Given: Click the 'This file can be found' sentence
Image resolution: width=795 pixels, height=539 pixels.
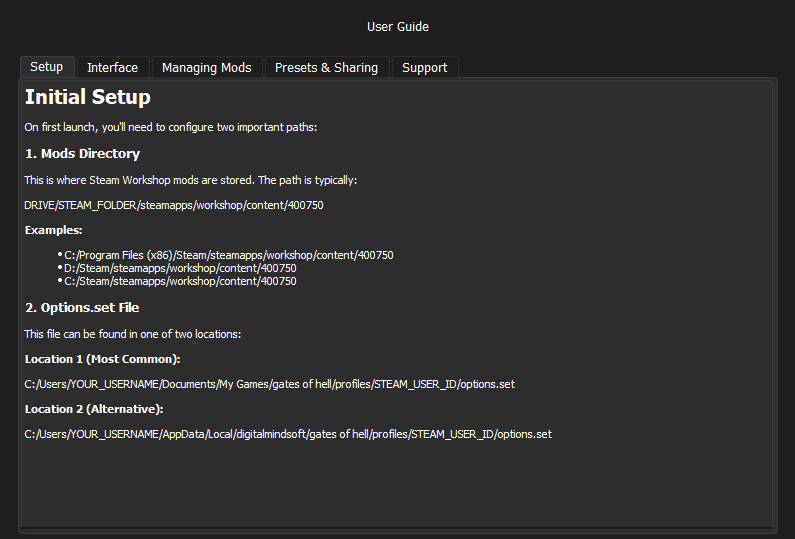Looking at the screenshot, I should click(132, 334).
